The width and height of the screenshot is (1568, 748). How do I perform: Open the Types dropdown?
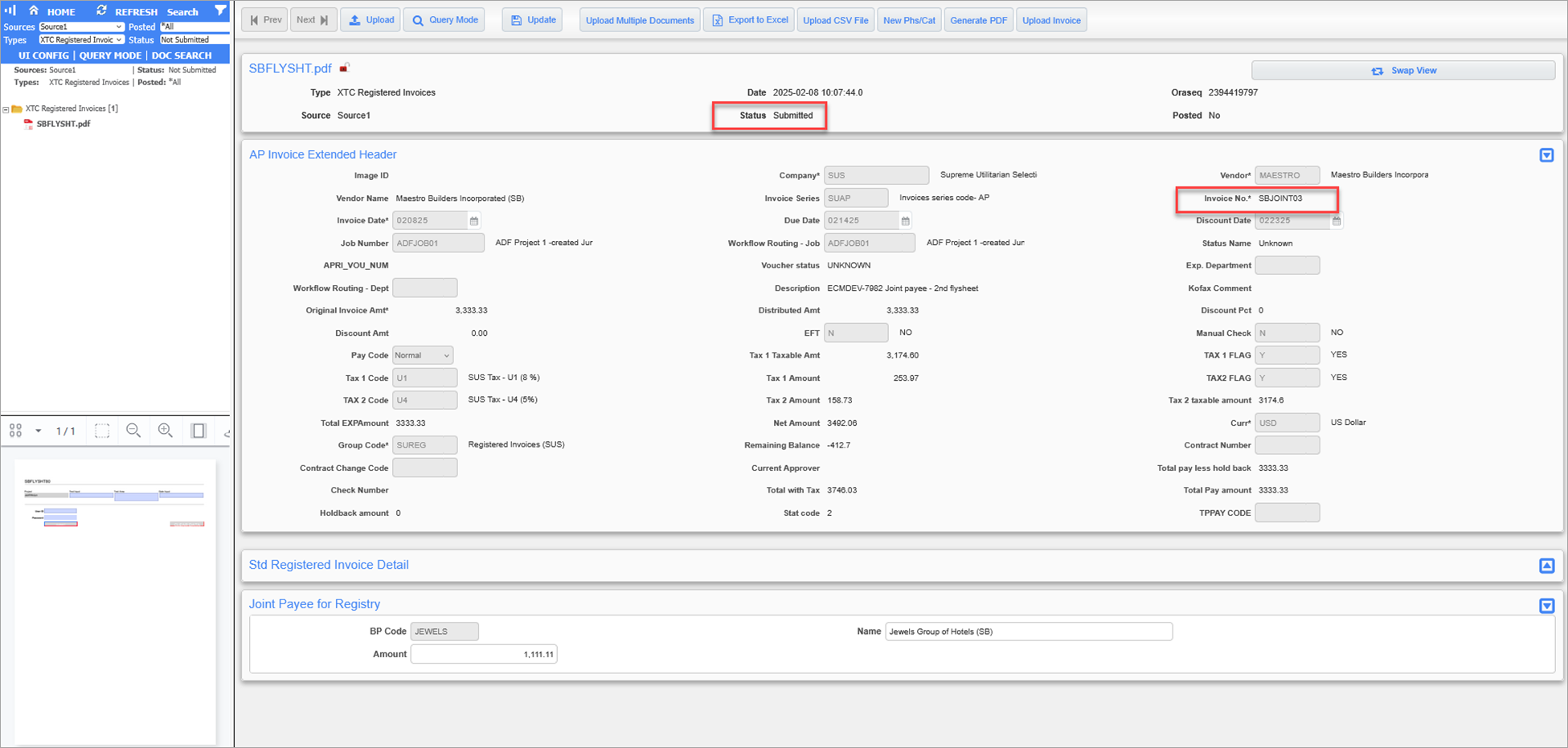pos(81,39)
